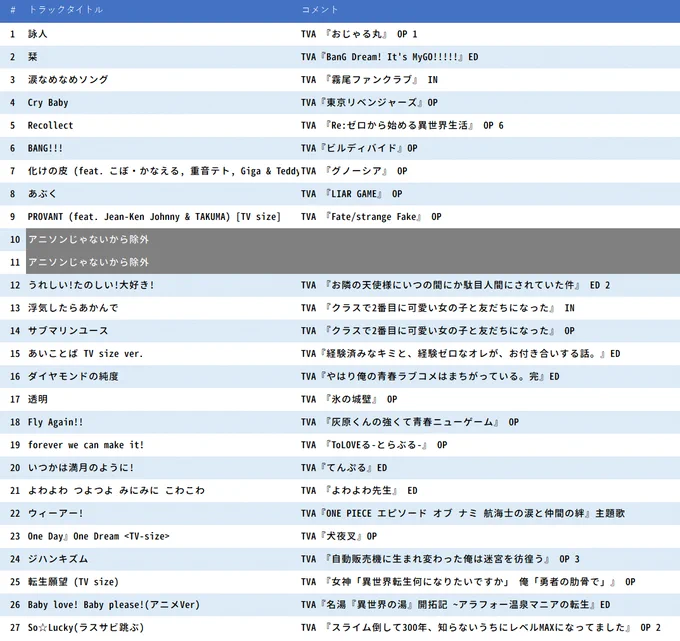
Task: Select the 霧尾ファンクラブ IN comment
Action: pos(369,80)
